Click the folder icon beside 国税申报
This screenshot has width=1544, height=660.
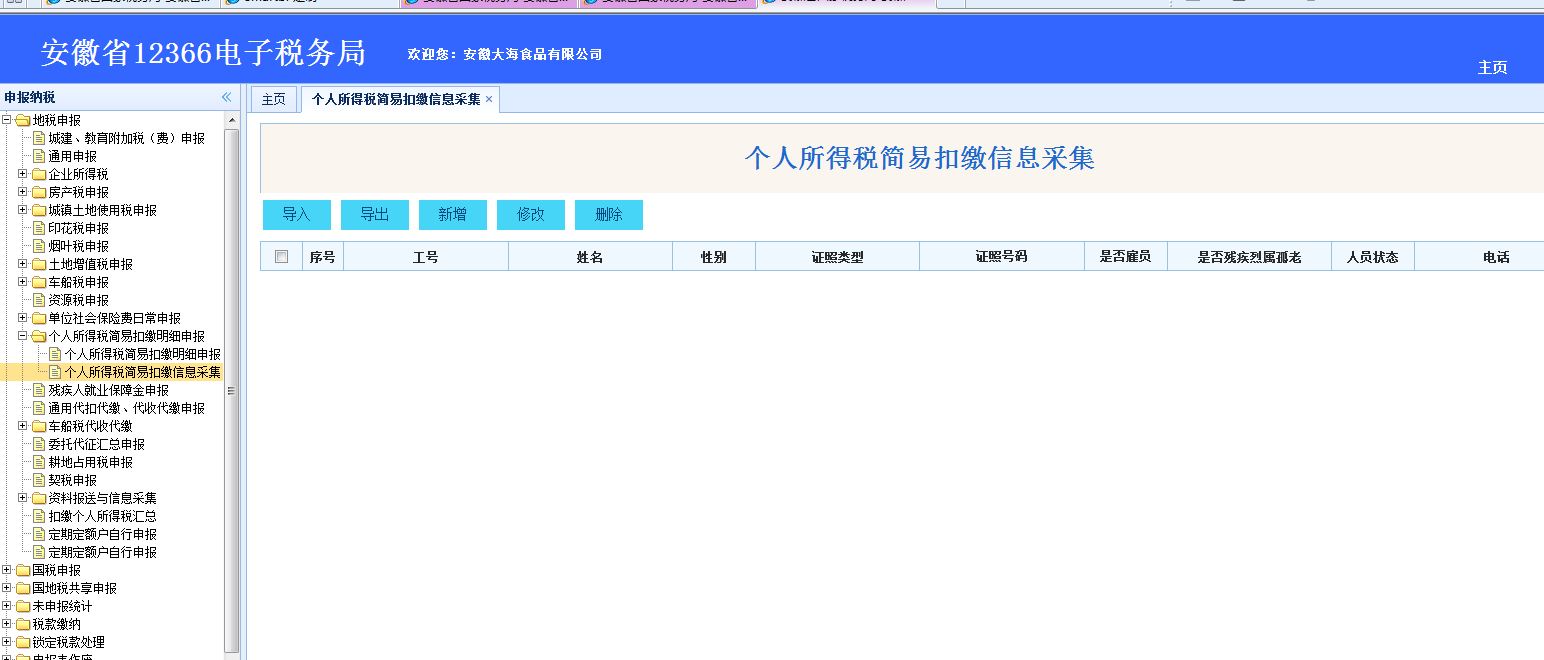pyautogui.click(x=23, y=570)
